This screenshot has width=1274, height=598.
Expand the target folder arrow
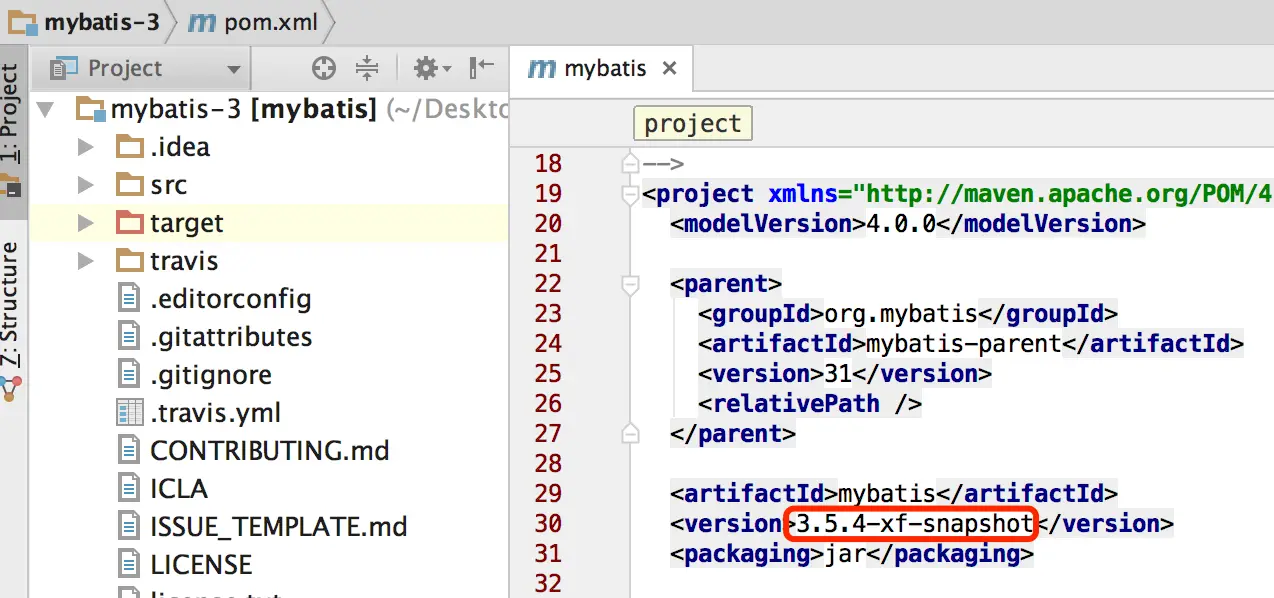pyautogui.click(x=86, y=223)
